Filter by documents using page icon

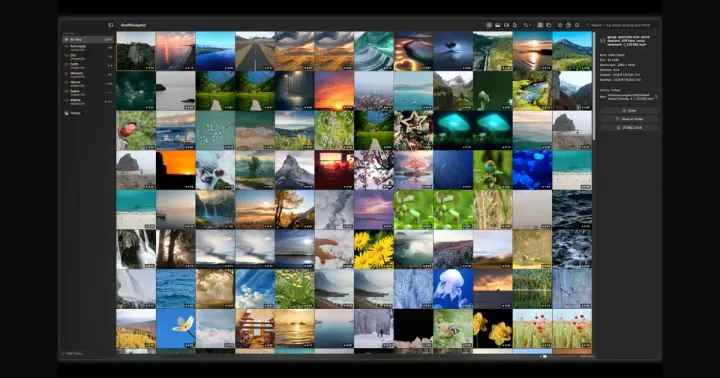(x=515, y=25)
